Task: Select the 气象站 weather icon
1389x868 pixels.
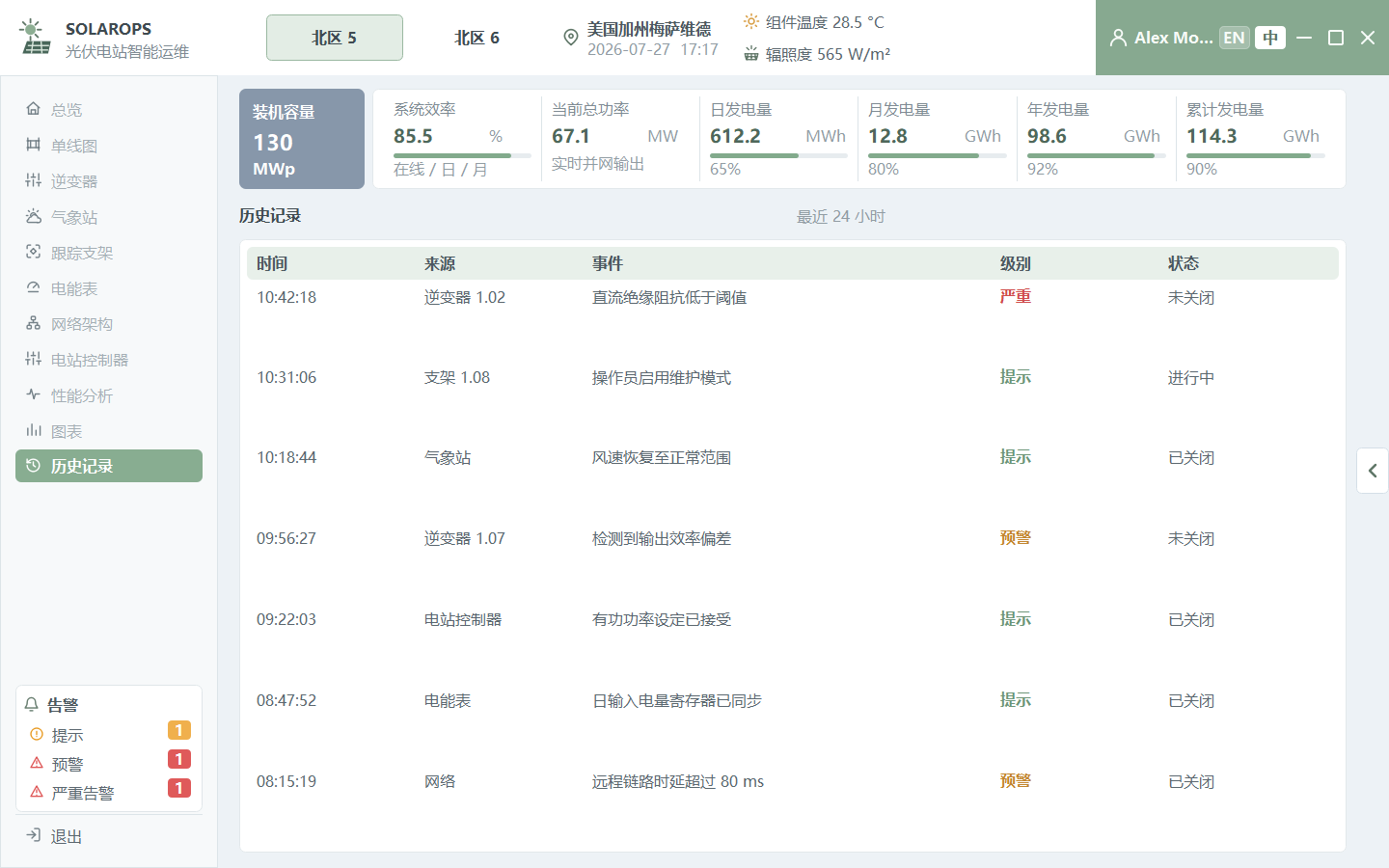Action: coord(34,216)
